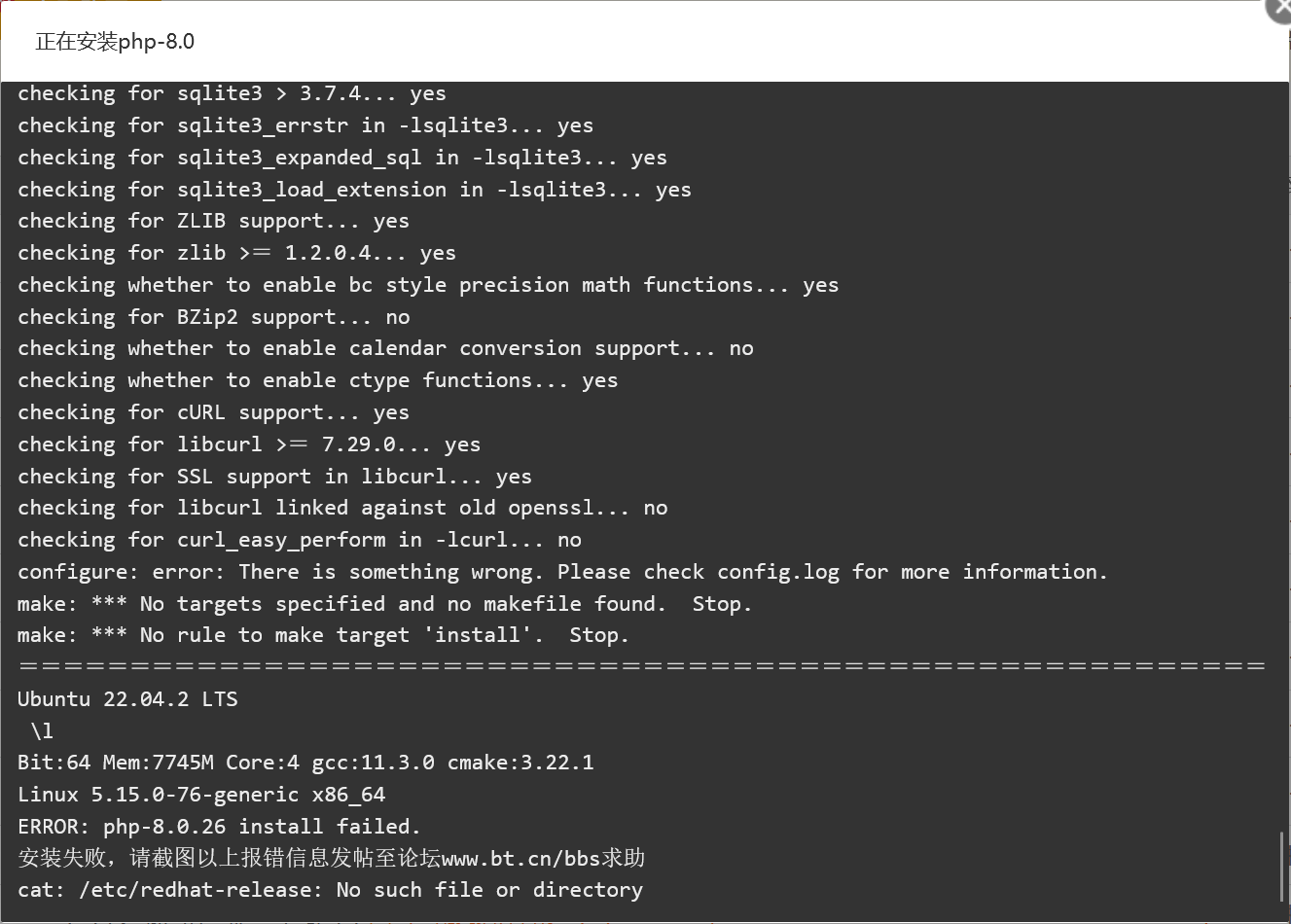Click the Ubuntu 22.04.2 LTS line
1291x924 pixels.
pyautogui.click(x=127, y=699)
